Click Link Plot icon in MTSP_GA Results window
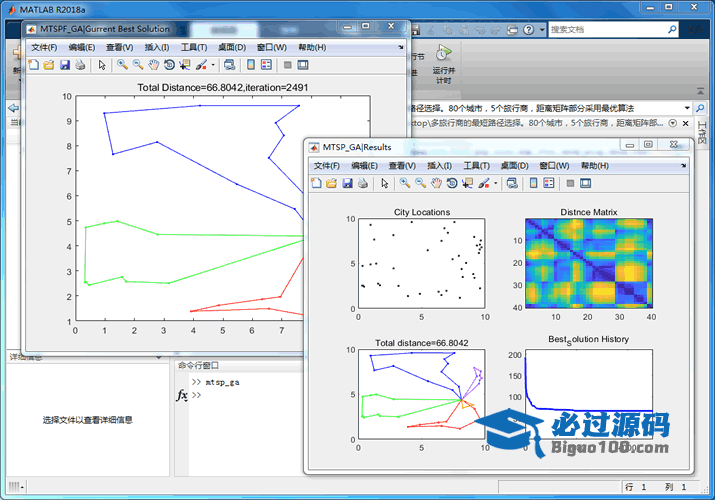Viewport: 715px width, 500px height. 512,183
